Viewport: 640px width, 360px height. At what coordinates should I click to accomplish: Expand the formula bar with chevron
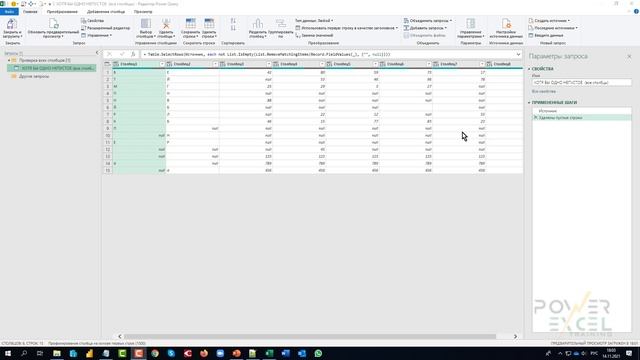[518, 54]
